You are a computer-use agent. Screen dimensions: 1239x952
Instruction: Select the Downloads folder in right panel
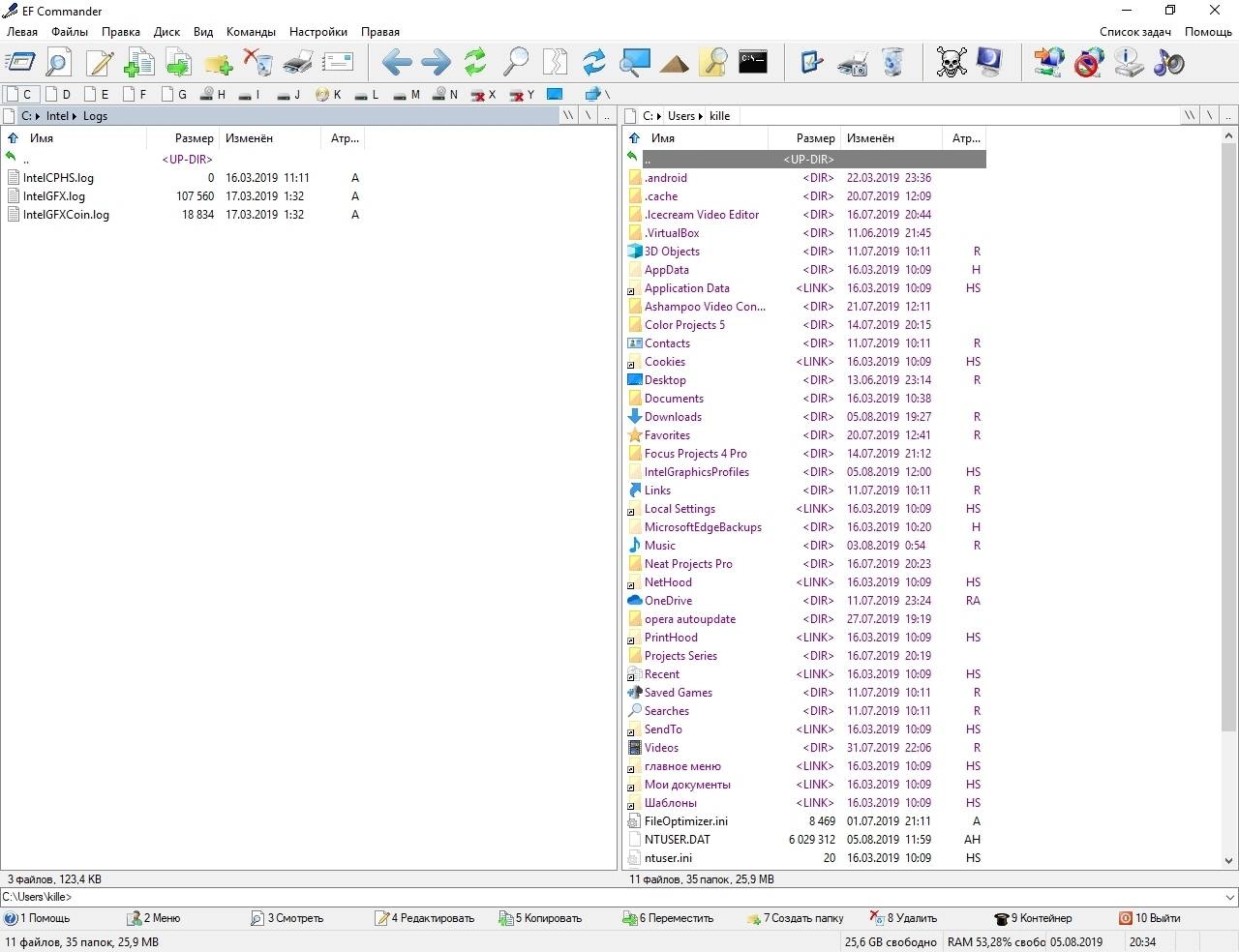point(673,417)
